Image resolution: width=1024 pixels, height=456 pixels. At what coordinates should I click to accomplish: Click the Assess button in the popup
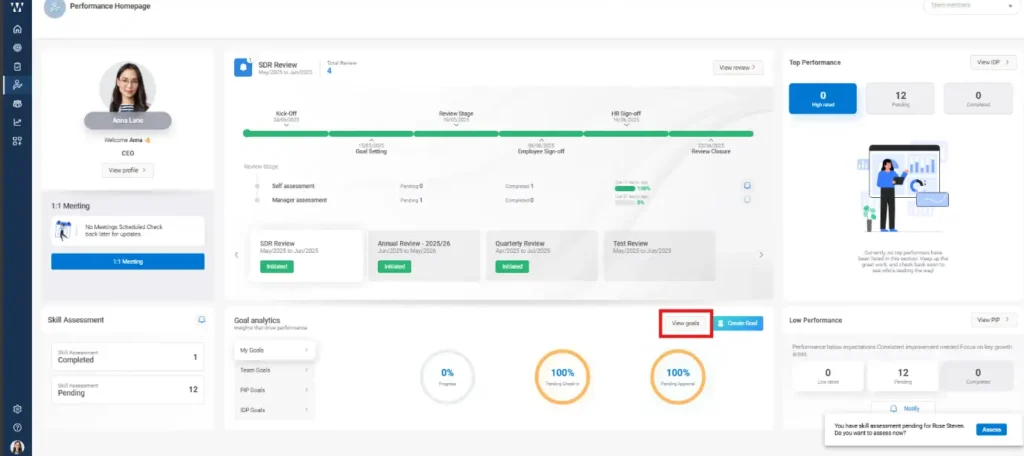[x=991, y=429]
